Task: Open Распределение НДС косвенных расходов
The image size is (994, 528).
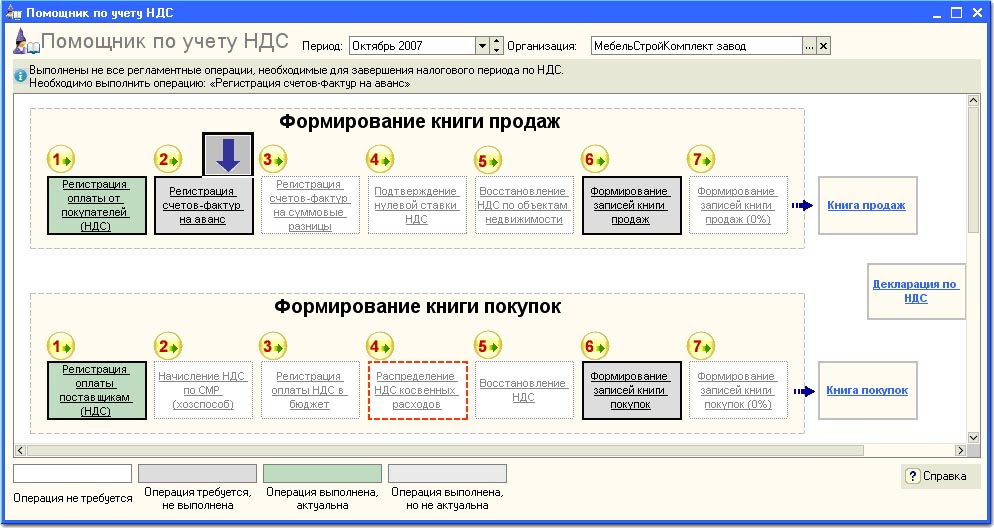Action: coord(417,390)
